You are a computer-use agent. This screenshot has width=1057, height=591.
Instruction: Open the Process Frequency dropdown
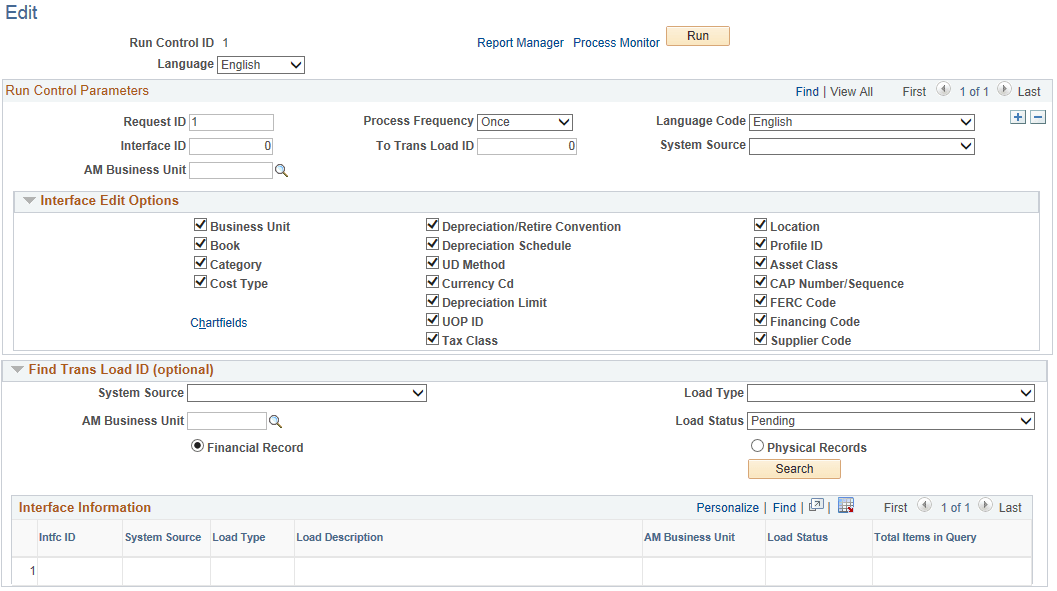(524, 122)
